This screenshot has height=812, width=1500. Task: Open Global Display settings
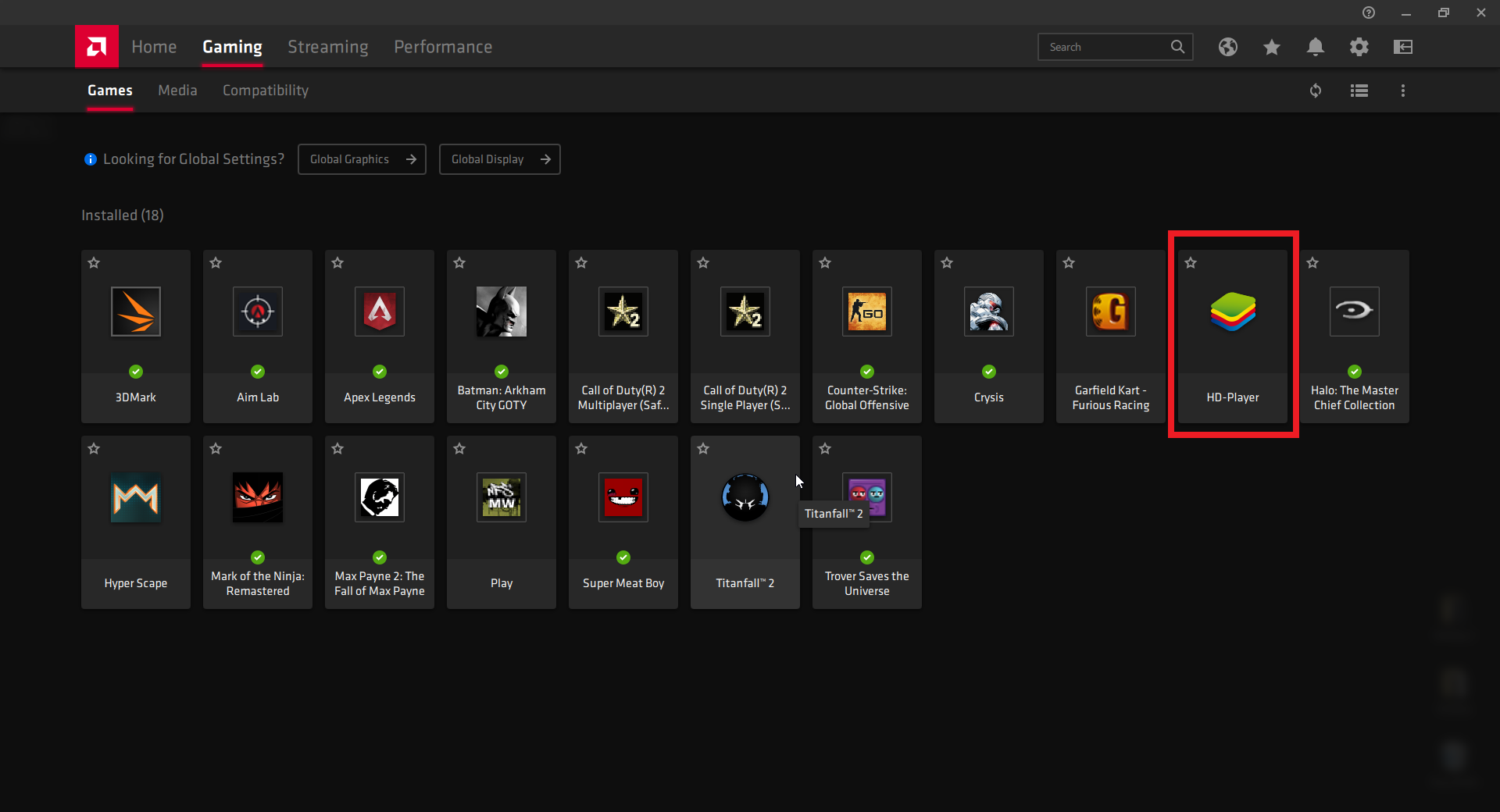[500, 159]
